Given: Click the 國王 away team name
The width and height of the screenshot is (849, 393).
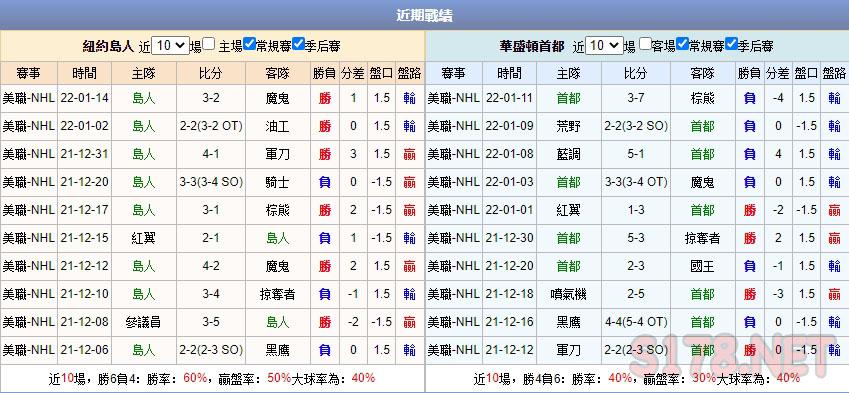Looking at the screenshot, I should [702, 266].
